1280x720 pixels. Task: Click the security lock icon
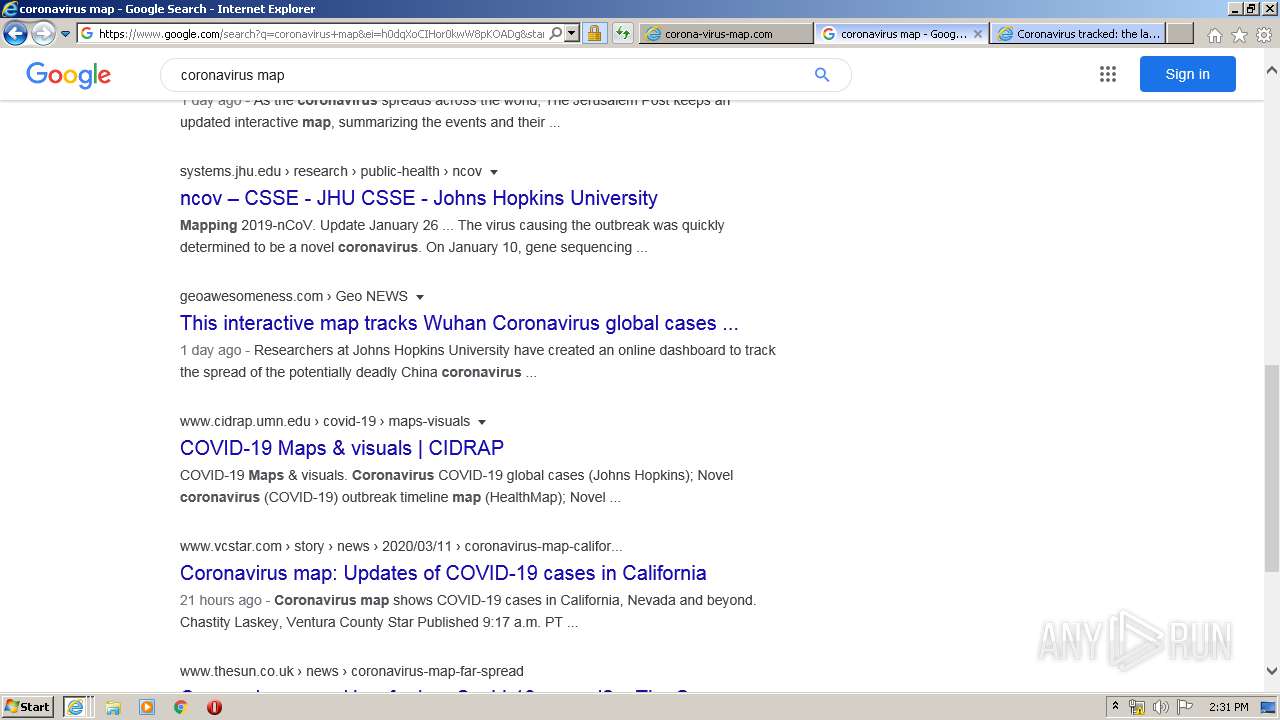click(x=594, y=33)
